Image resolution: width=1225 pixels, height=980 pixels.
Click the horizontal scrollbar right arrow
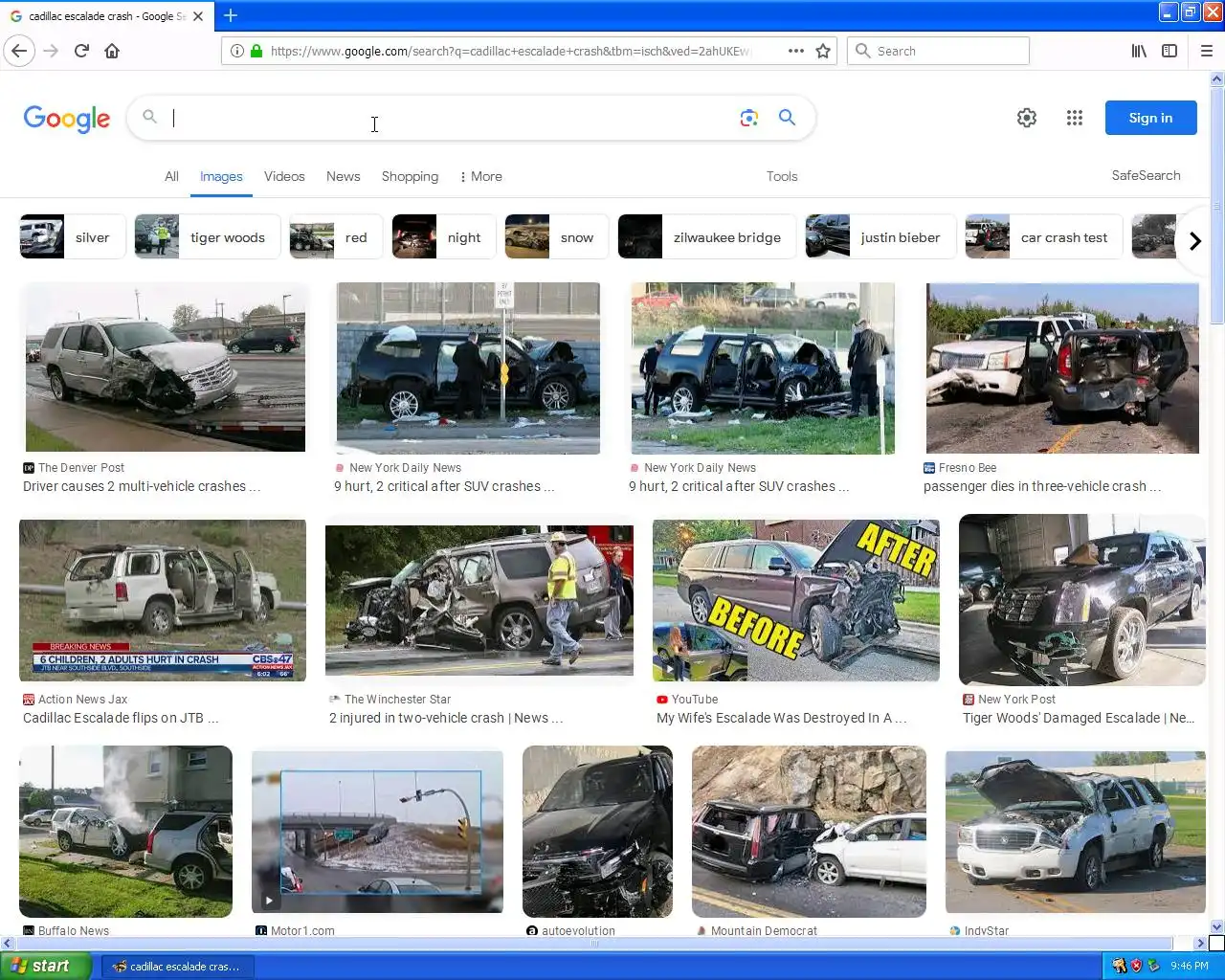1200,944
